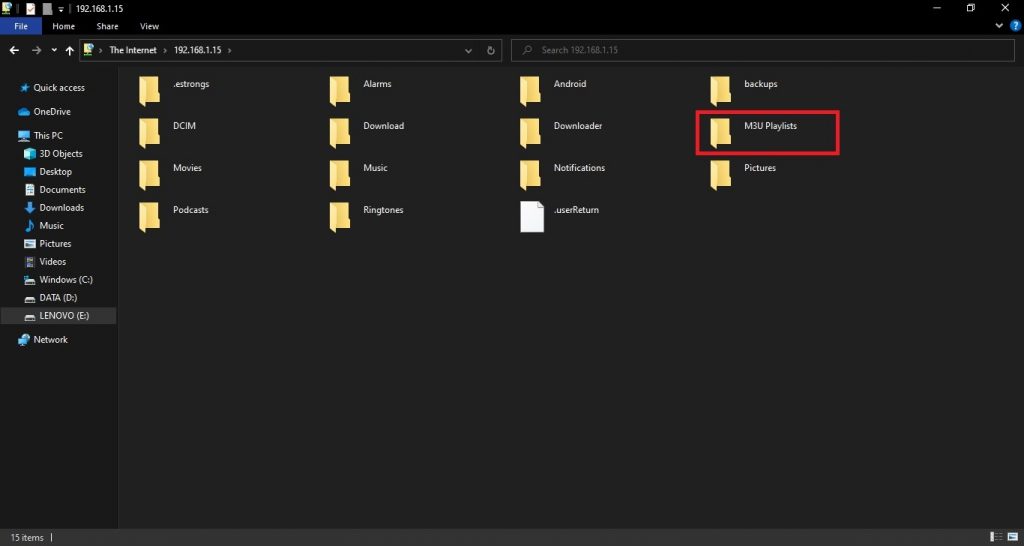The width and height of the screenshot is (1024, 546).
Task: Click The Internet breadcrumb in address bar
Action: [x=133, y=50]
